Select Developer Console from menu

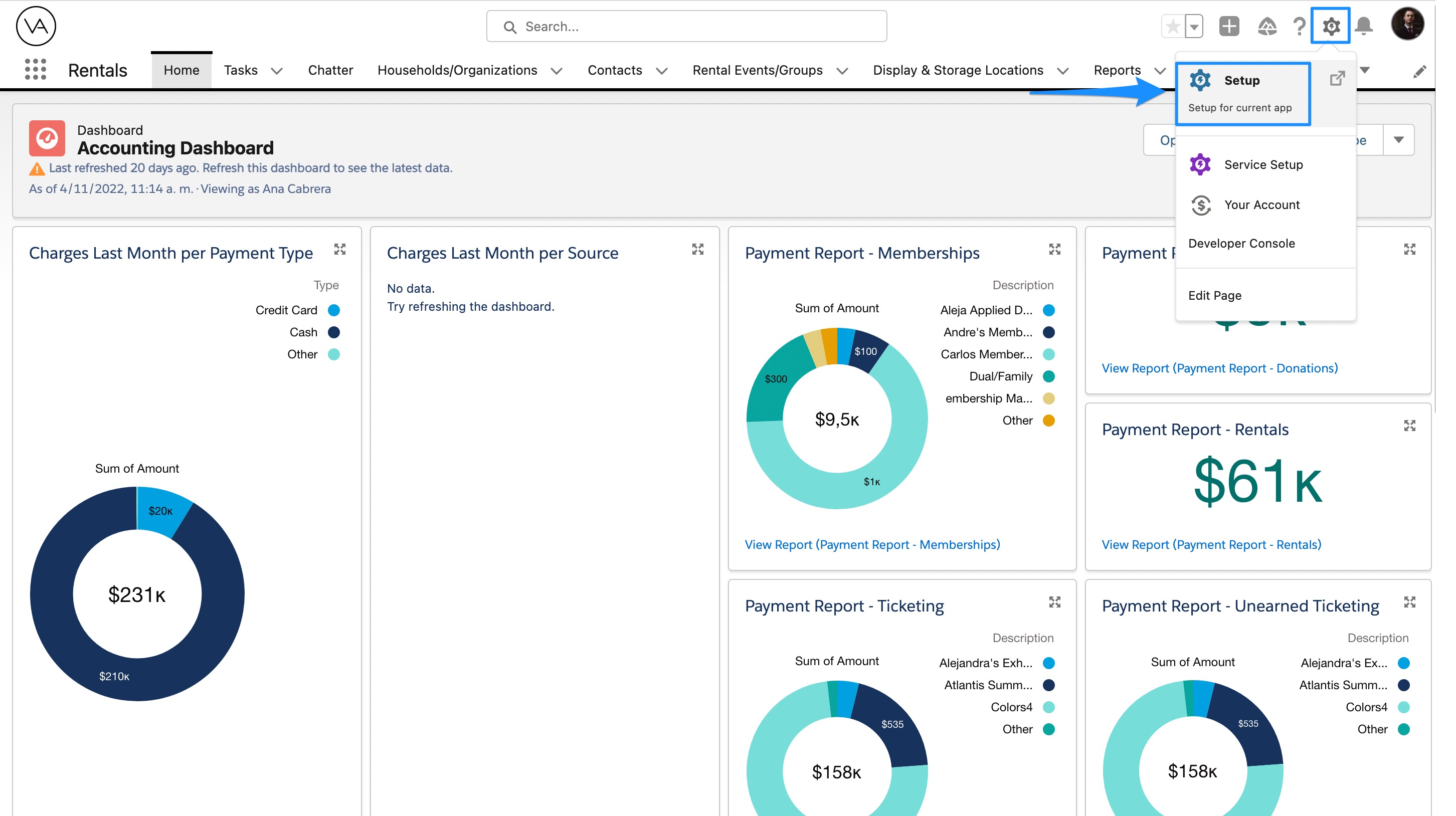1241,243
